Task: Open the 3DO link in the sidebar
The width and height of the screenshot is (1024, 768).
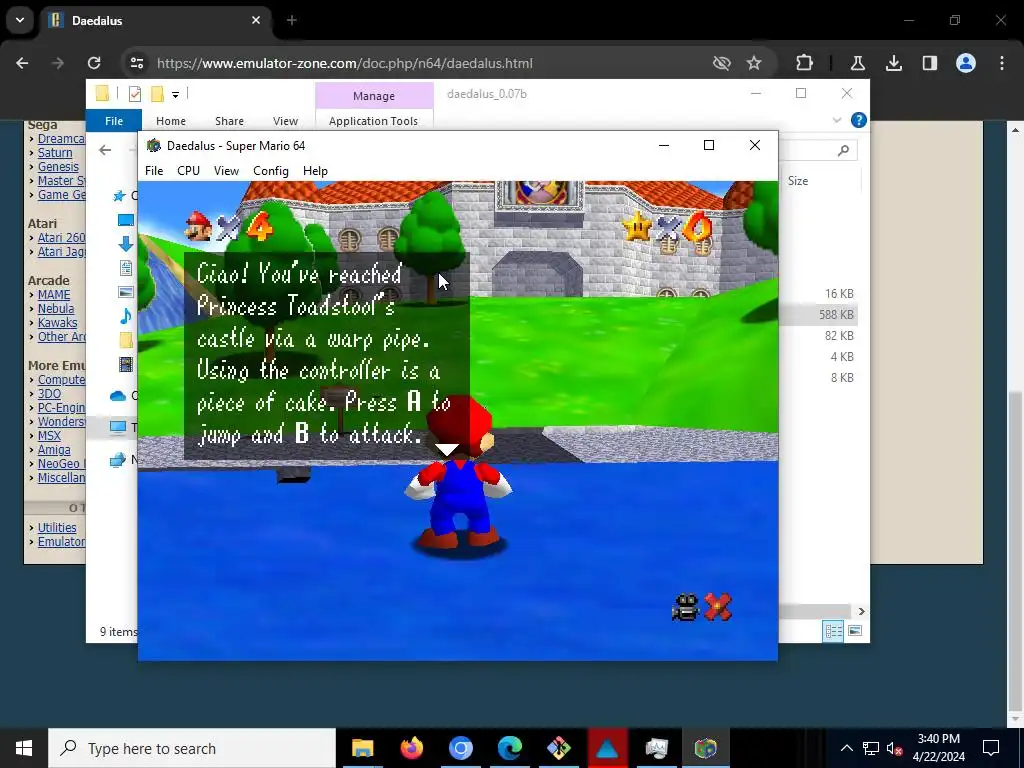Action: pos(49,394)
